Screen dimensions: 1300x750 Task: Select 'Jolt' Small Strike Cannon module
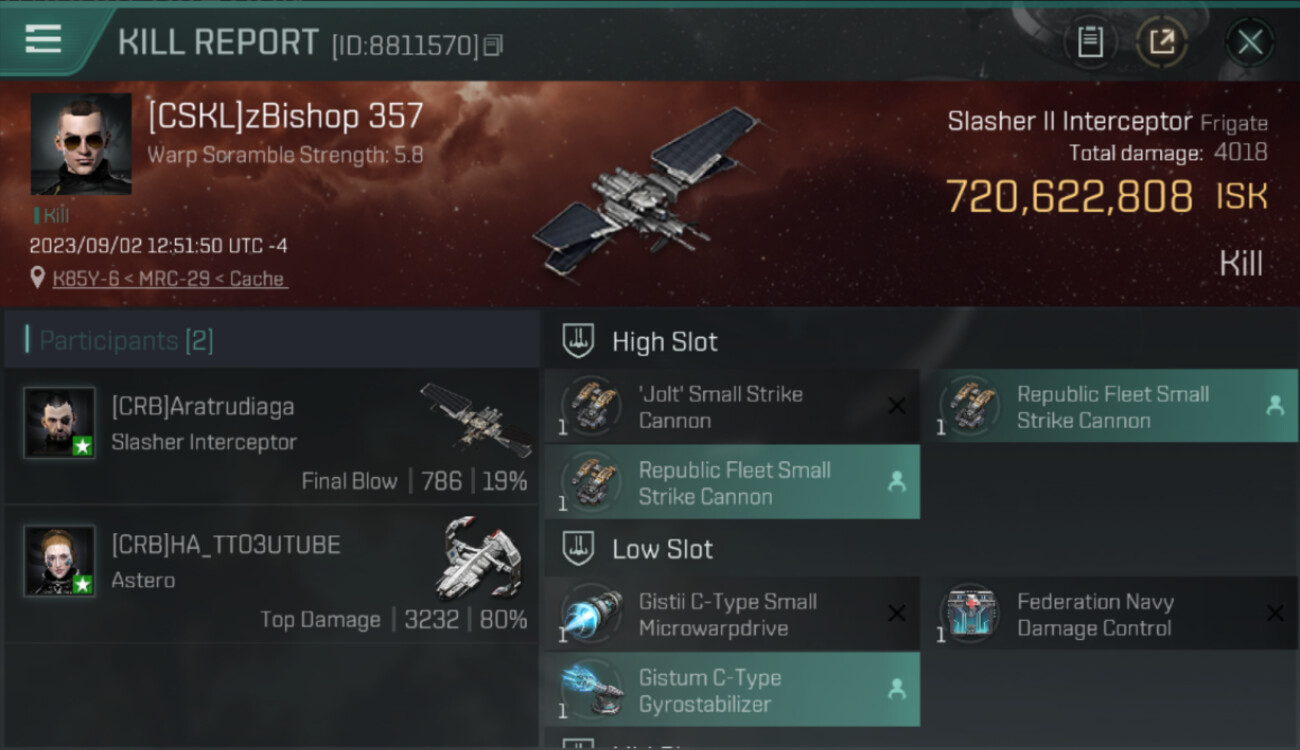(731, 406)
